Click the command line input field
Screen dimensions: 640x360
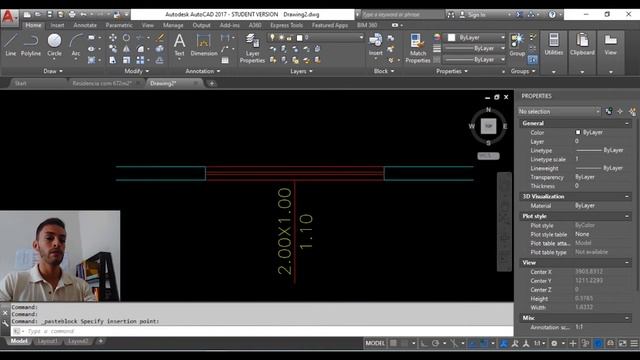tap(261, 331)
